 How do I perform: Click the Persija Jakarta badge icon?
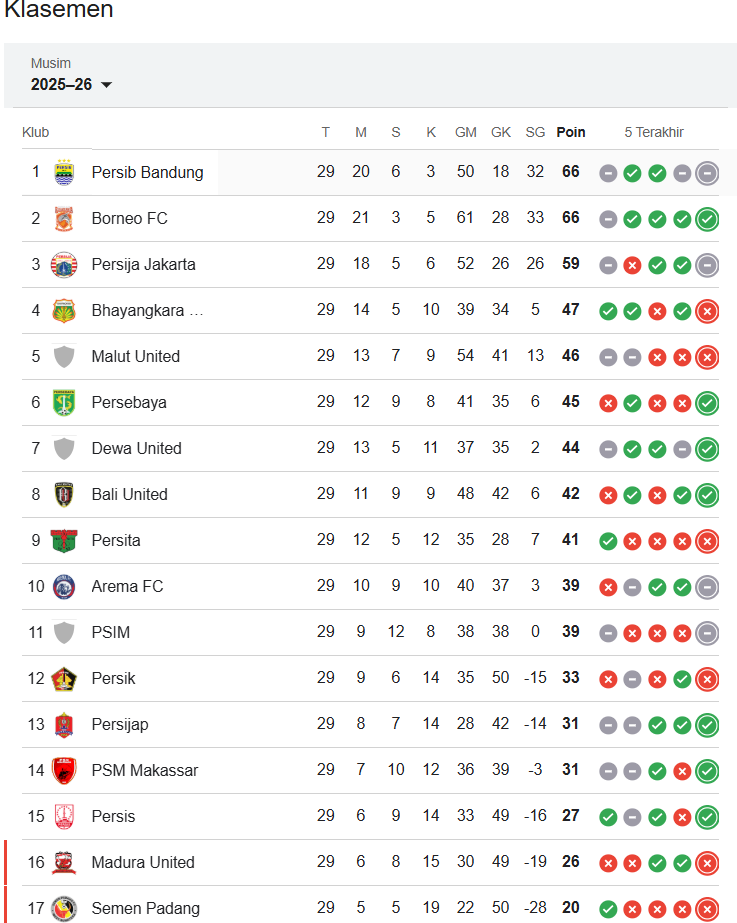point(64,264)
